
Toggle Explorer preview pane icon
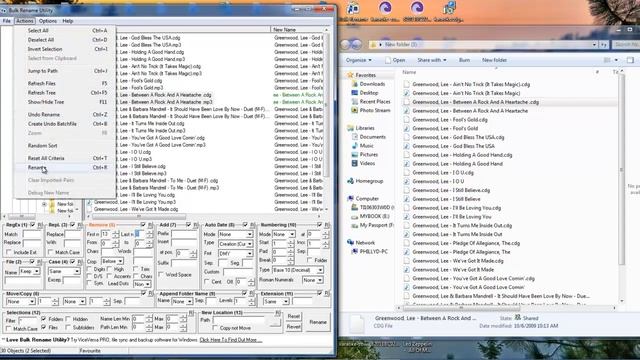[631, 60]
